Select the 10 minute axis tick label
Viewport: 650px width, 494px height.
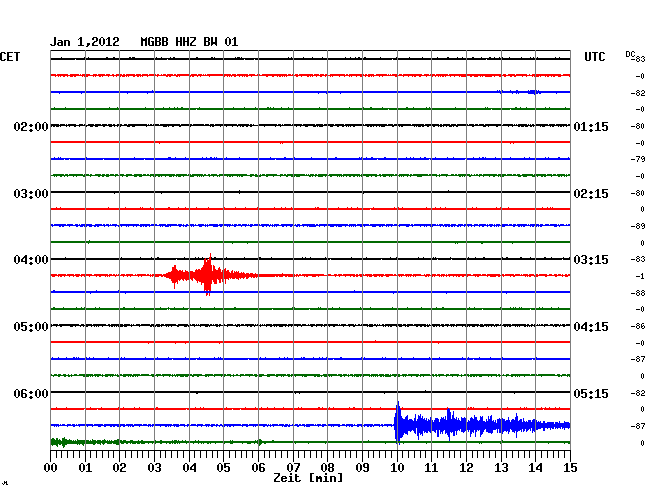coord(397,468)
